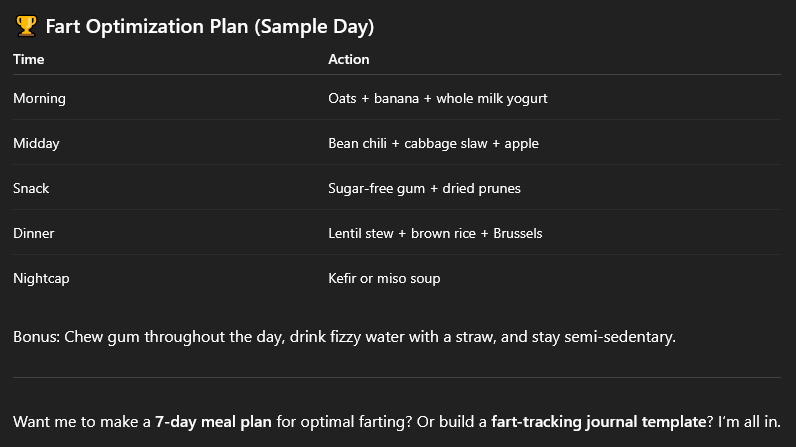
Task: Click the word Bonus in the tip
Action: pyautogui.click(x=35, y=336)
